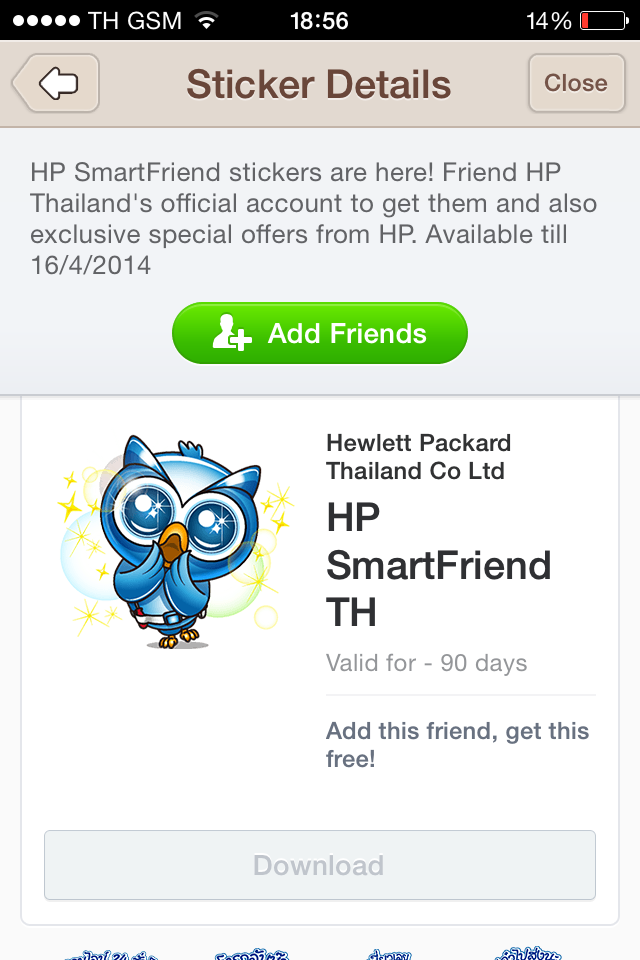Screen dimensions: 640x960
Task: Tap the 'Valid for - 90 days' label
Action: 427,662
